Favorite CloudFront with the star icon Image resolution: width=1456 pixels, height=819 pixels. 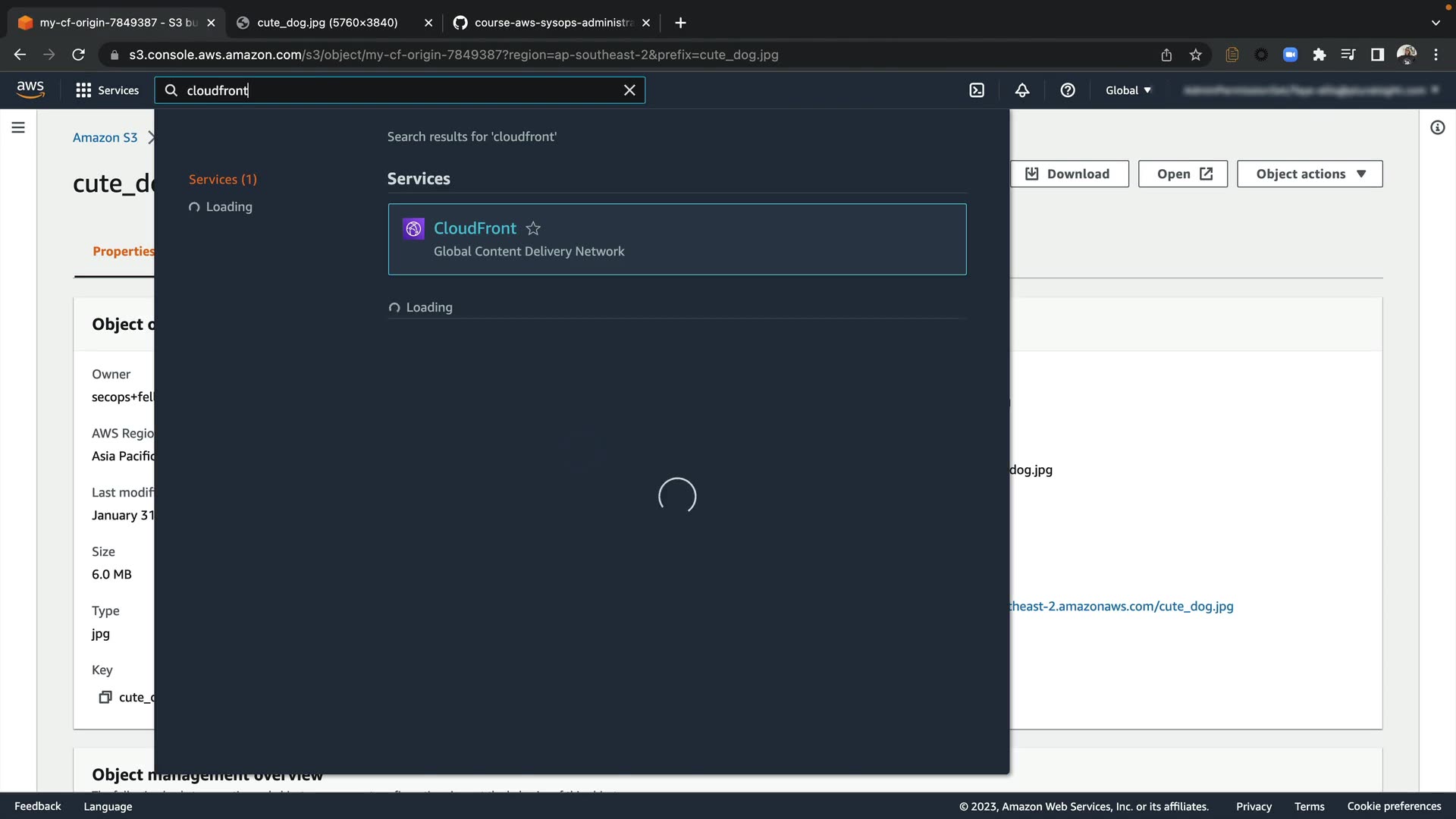click(x=533, y=228)
